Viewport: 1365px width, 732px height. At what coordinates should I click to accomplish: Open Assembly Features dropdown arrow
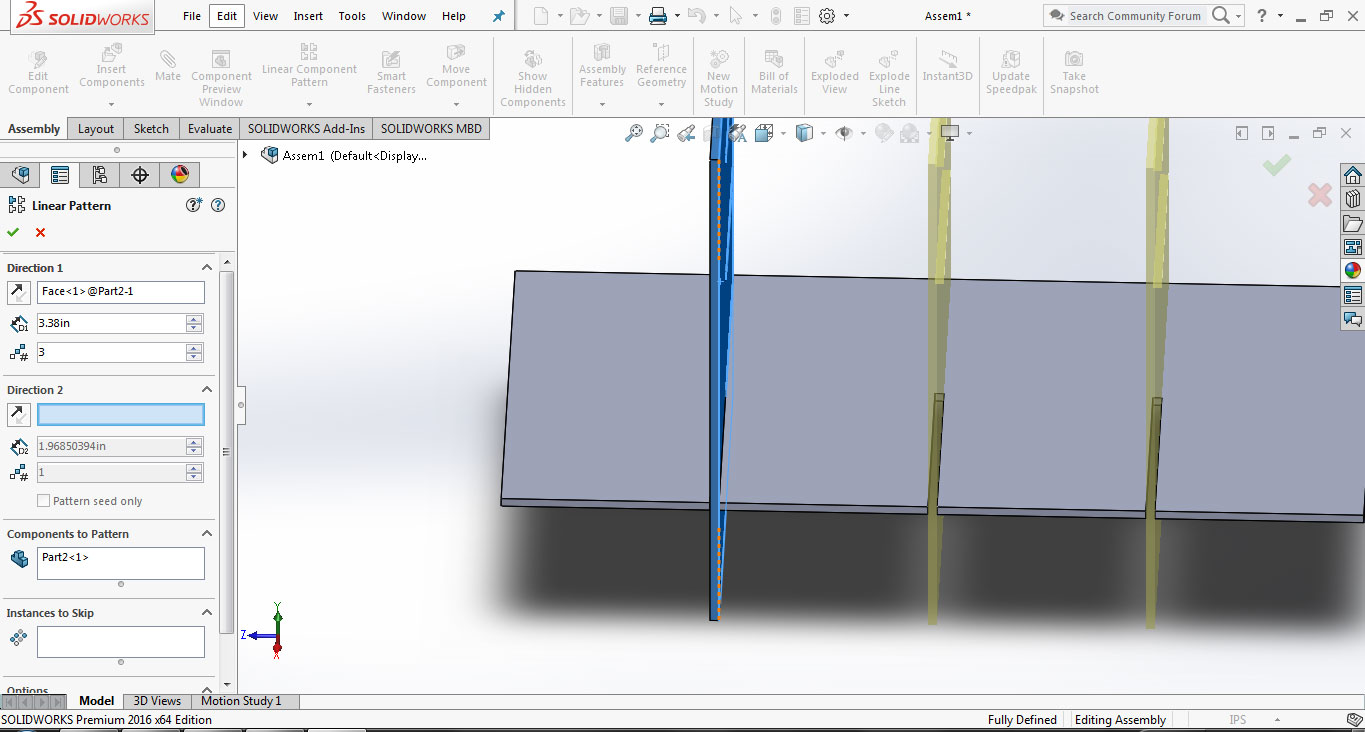pyautogui.click(x=602, y=104)
